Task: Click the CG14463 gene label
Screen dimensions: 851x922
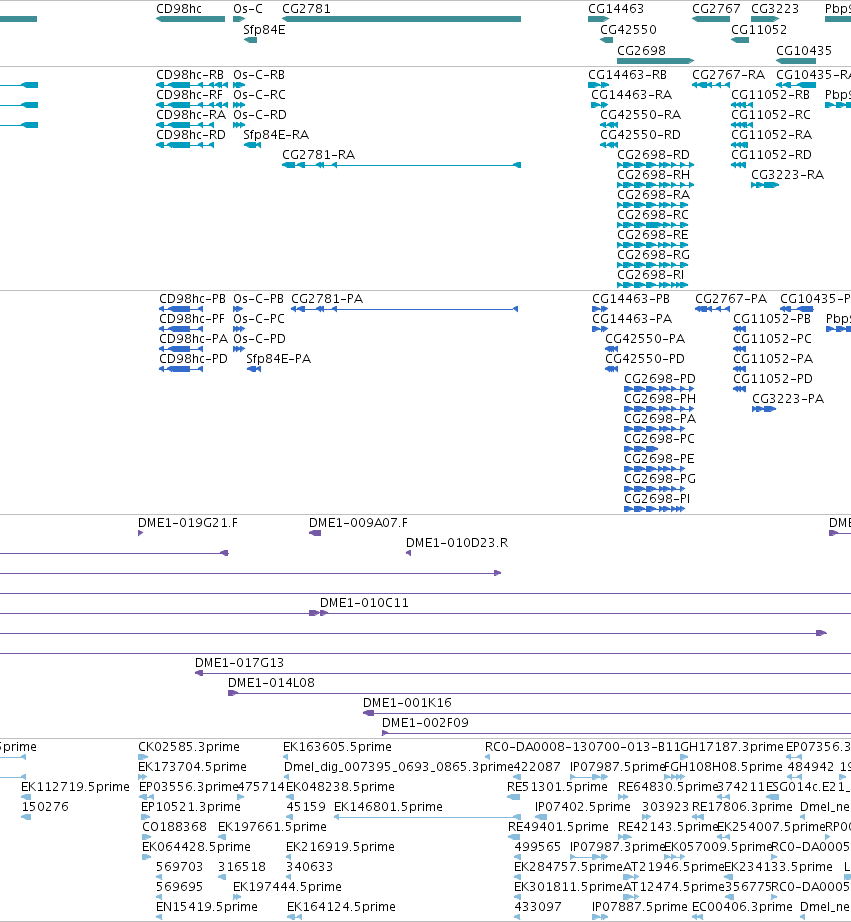Action: pyautogui.click(x=616, y=9)
